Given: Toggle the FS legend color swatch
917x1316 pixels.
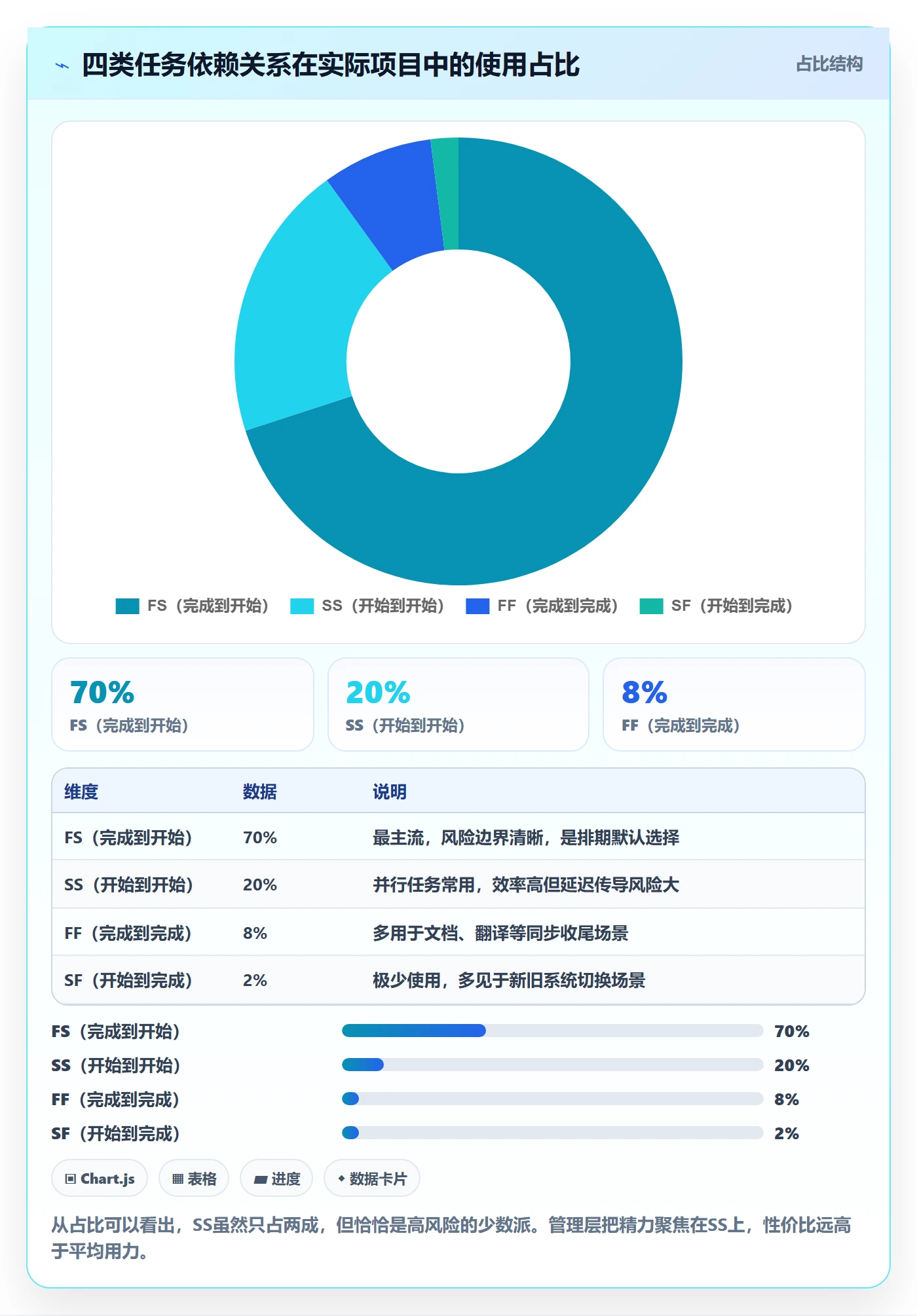Looking at the screenshot, I should point(127,606).
